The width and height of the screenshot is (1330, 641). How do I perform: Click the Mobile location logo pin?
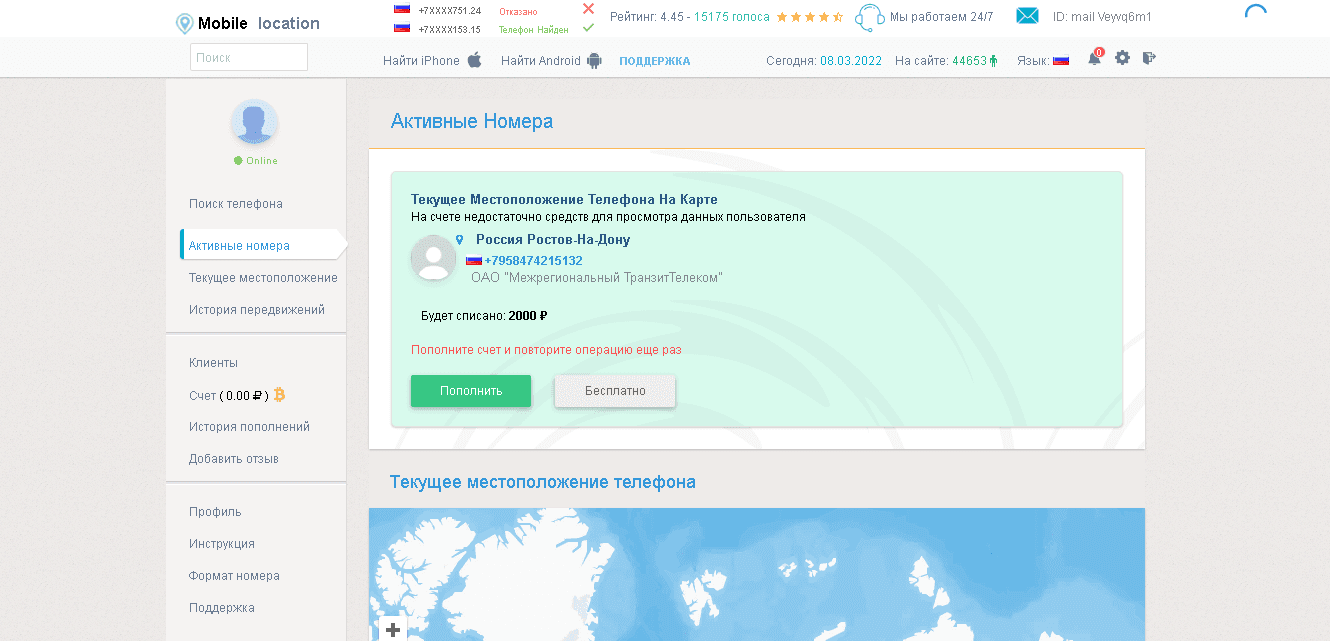coord(184,24)
